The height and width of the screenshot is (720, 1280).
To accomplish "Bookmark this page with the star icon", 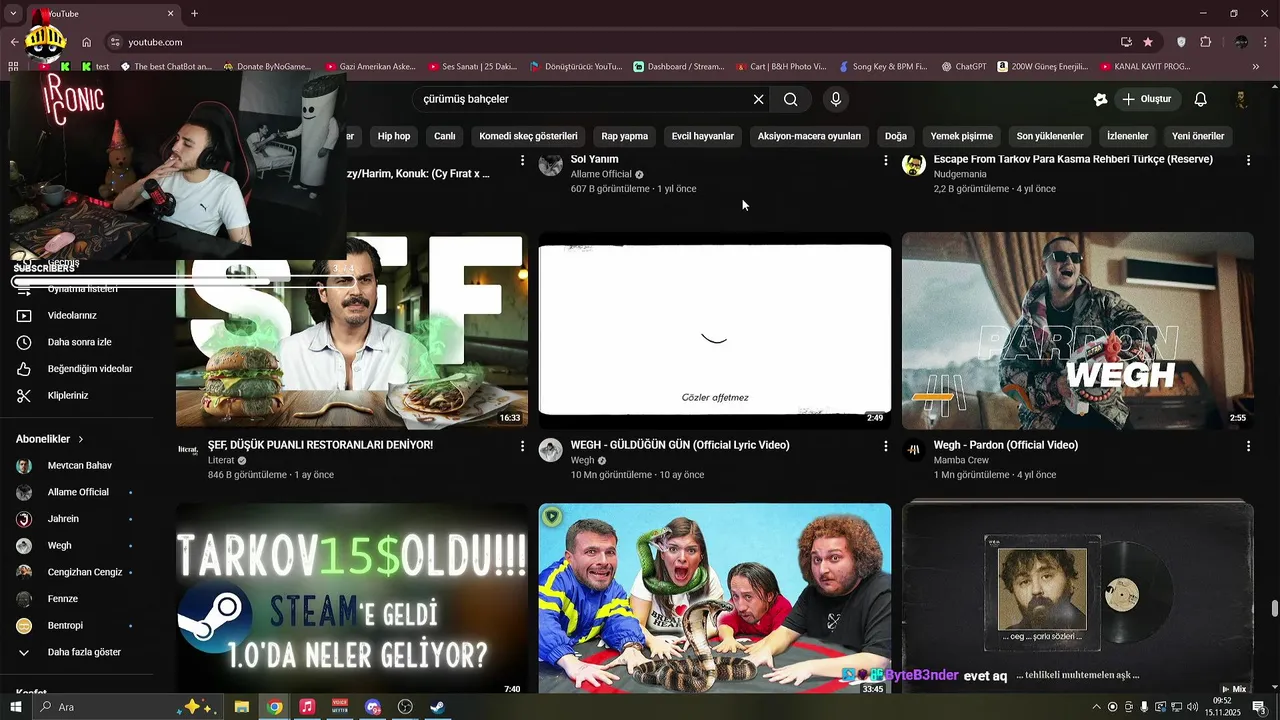I will coord(1148,42).
